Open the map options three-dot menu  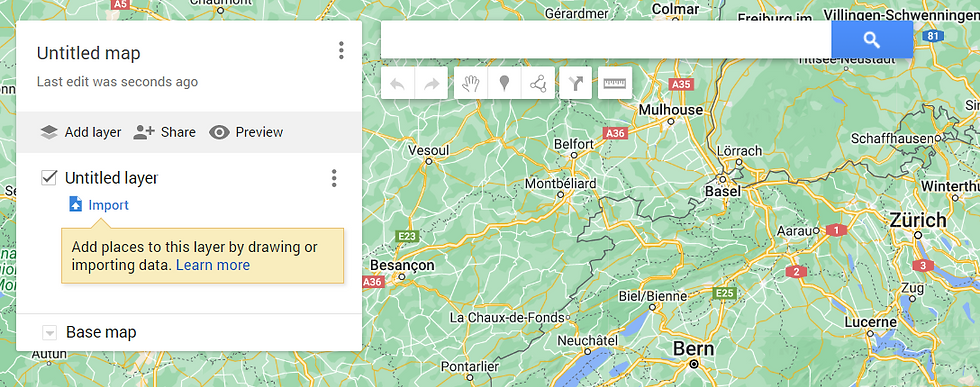(x=341, y=51)
